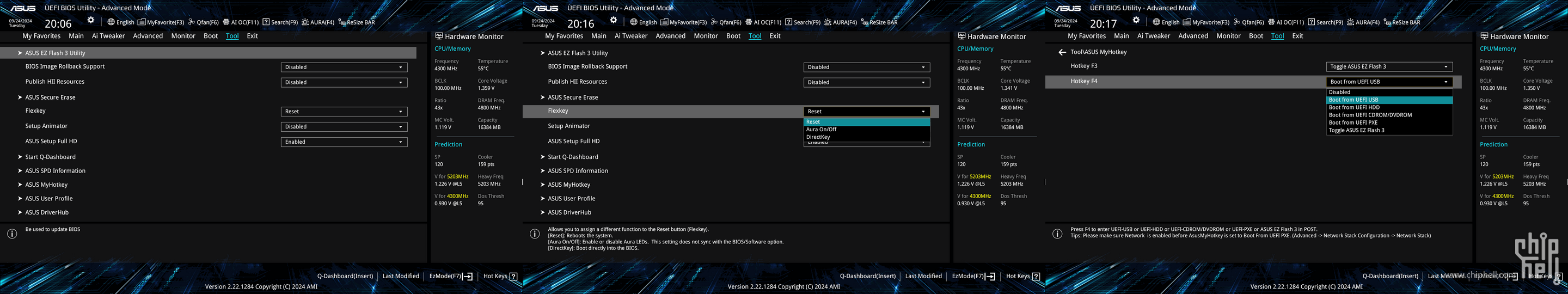1568x294 pixels.
Task: Open ASUS Setup Full HD dropdown, 20:06 screen
Action: coord(344,142)
